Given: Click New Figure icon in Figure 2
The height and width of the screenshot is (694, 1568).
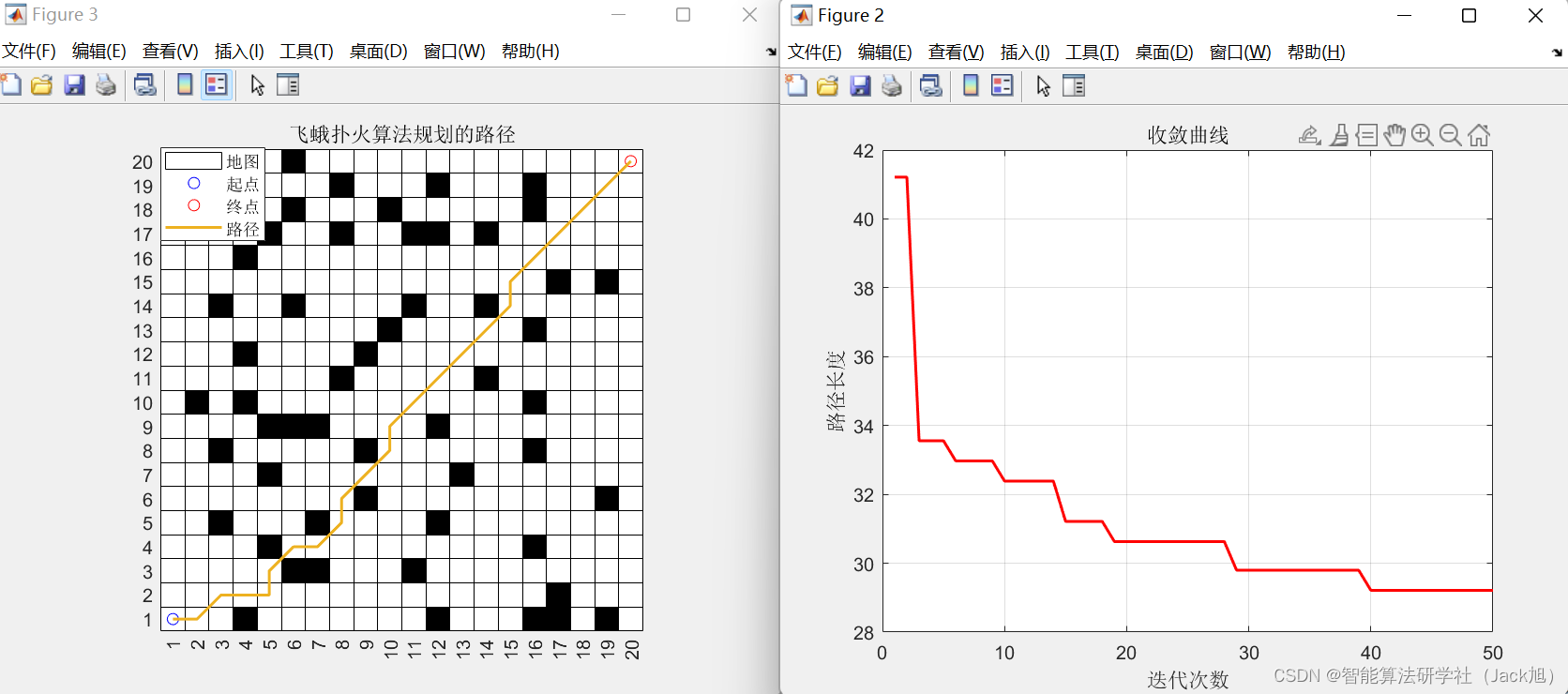Looking at the screenshot, I should pos(797,86).
